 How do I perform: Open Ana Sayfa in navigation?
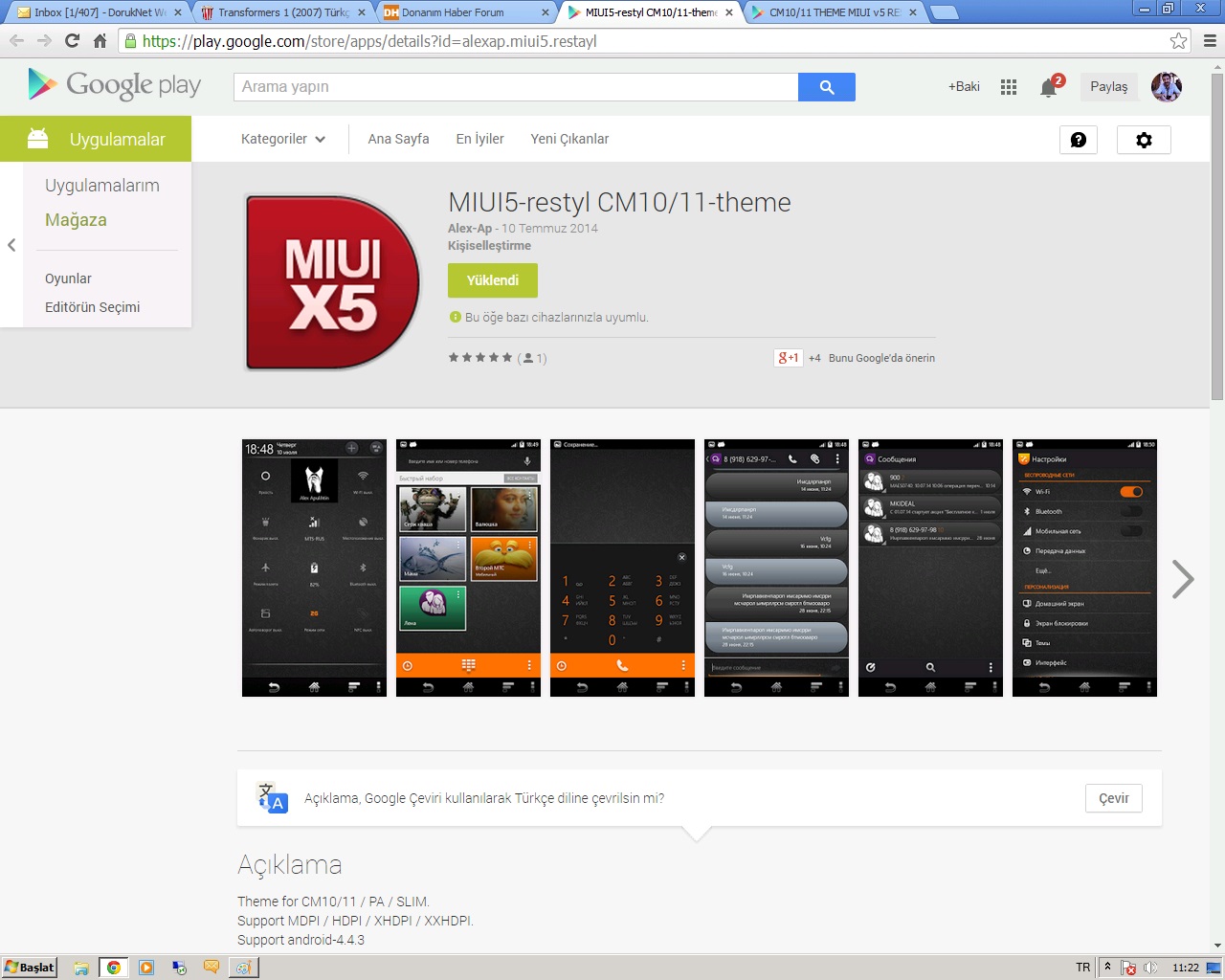click(x=398, y=139)
